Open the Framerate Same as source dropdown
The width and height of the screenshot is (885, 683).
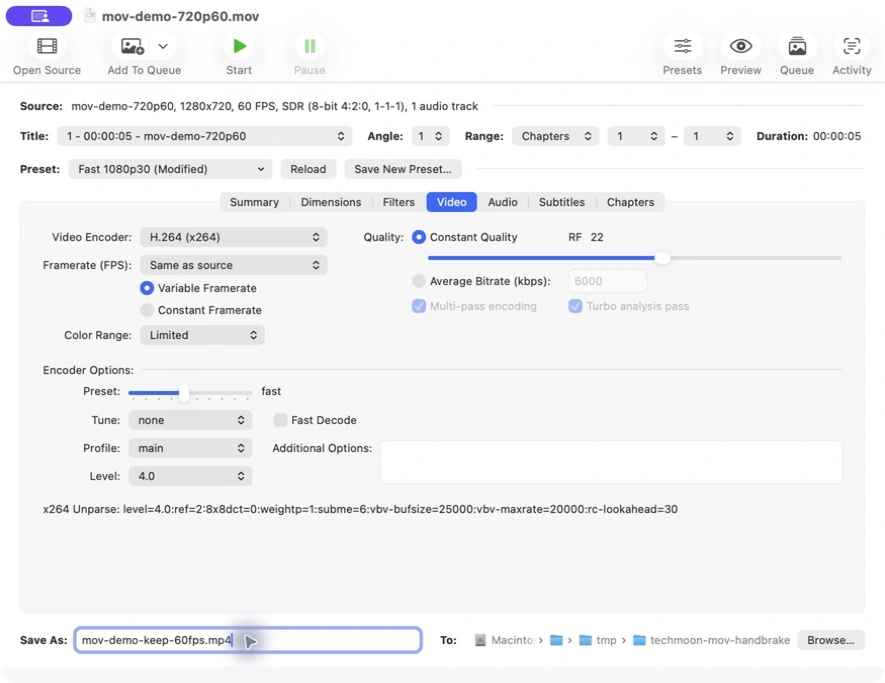[x=234, y=265]
